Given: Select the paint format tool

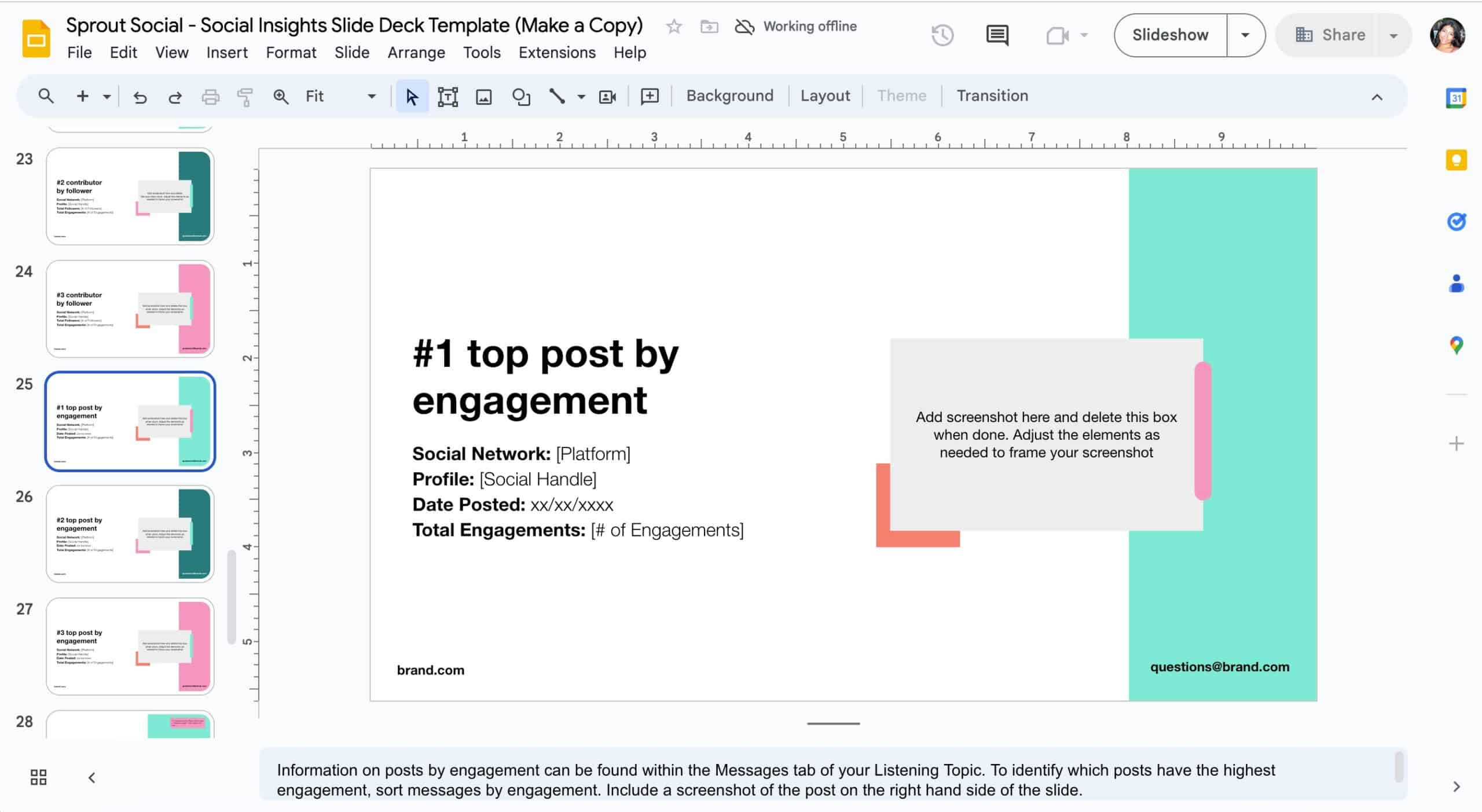Looking at the screenshot, I should coord(245,96).
